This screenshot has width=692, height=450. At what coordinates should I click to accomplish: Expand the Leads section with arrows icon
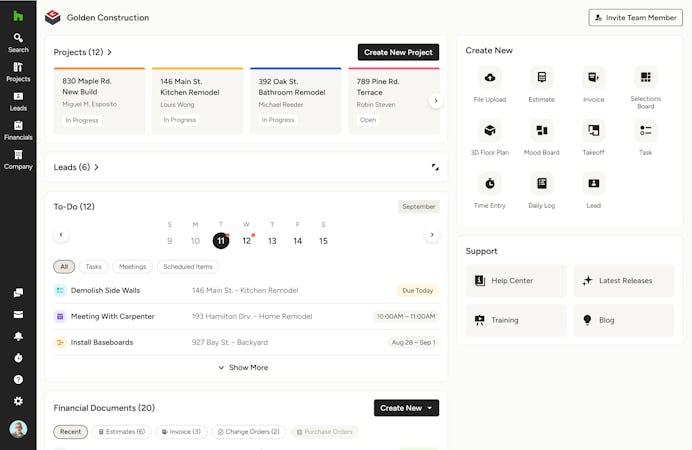[x=435, y=167]
